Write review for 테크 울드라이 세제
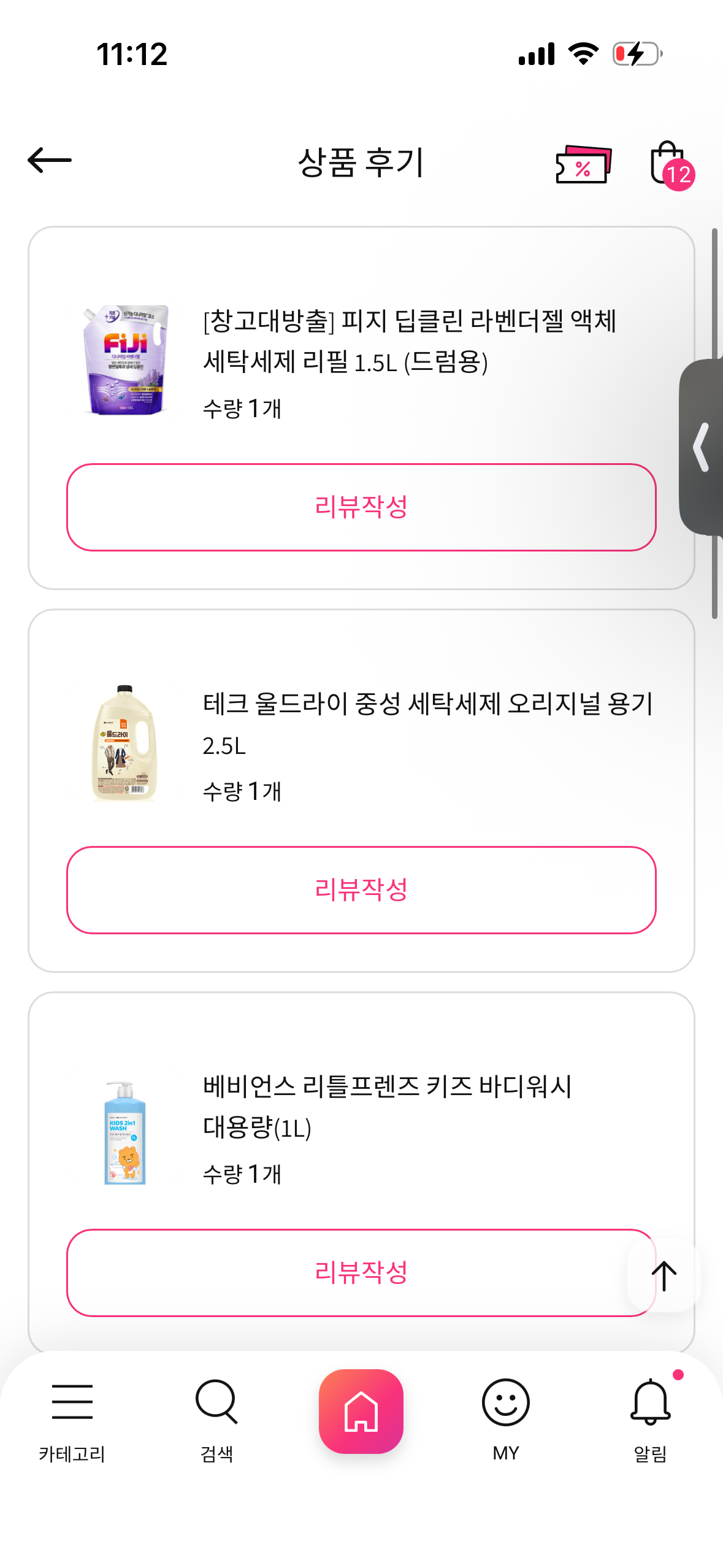The width and height of the screenshot is (723, 1568). (x=361, y=890)
